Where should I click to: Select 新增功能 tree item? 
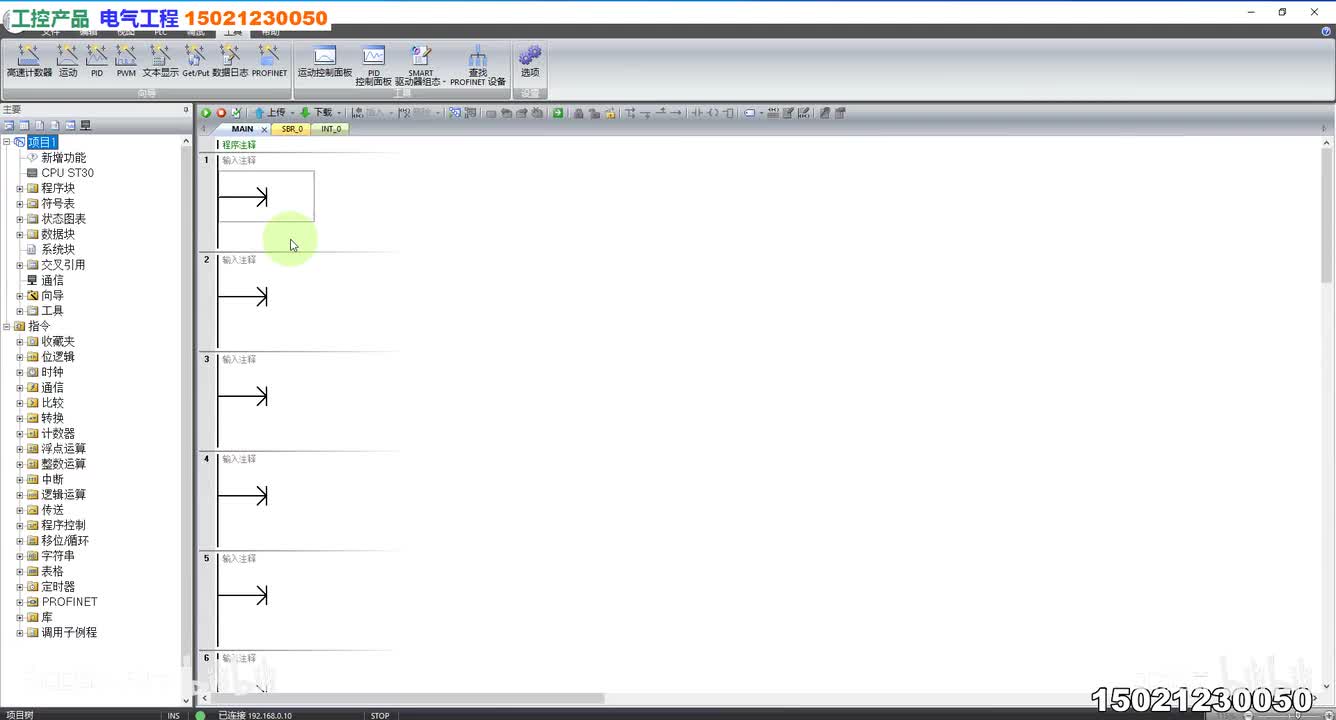pos(63,158)
